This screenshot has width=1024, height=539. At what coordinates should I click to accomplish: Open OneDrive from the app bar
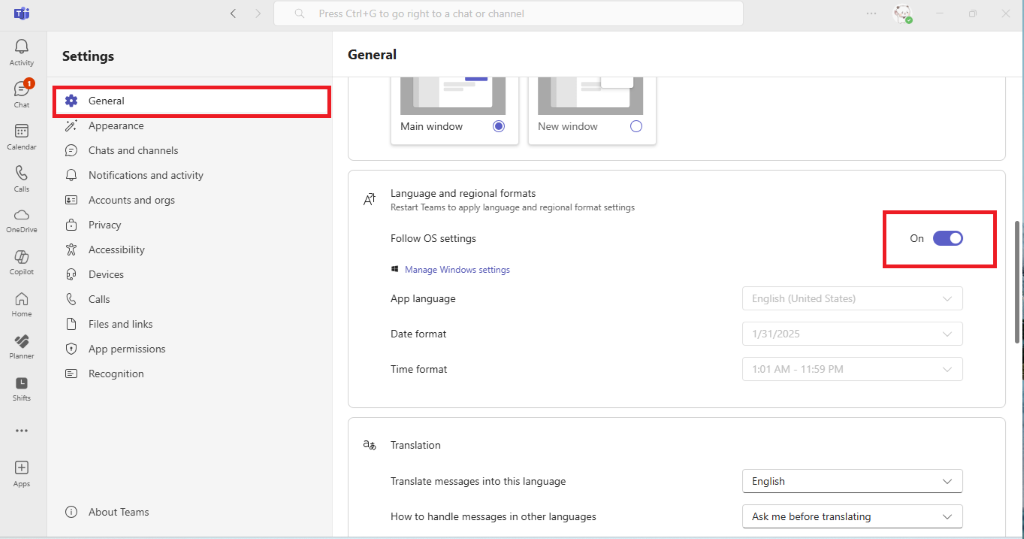(22, 221)
